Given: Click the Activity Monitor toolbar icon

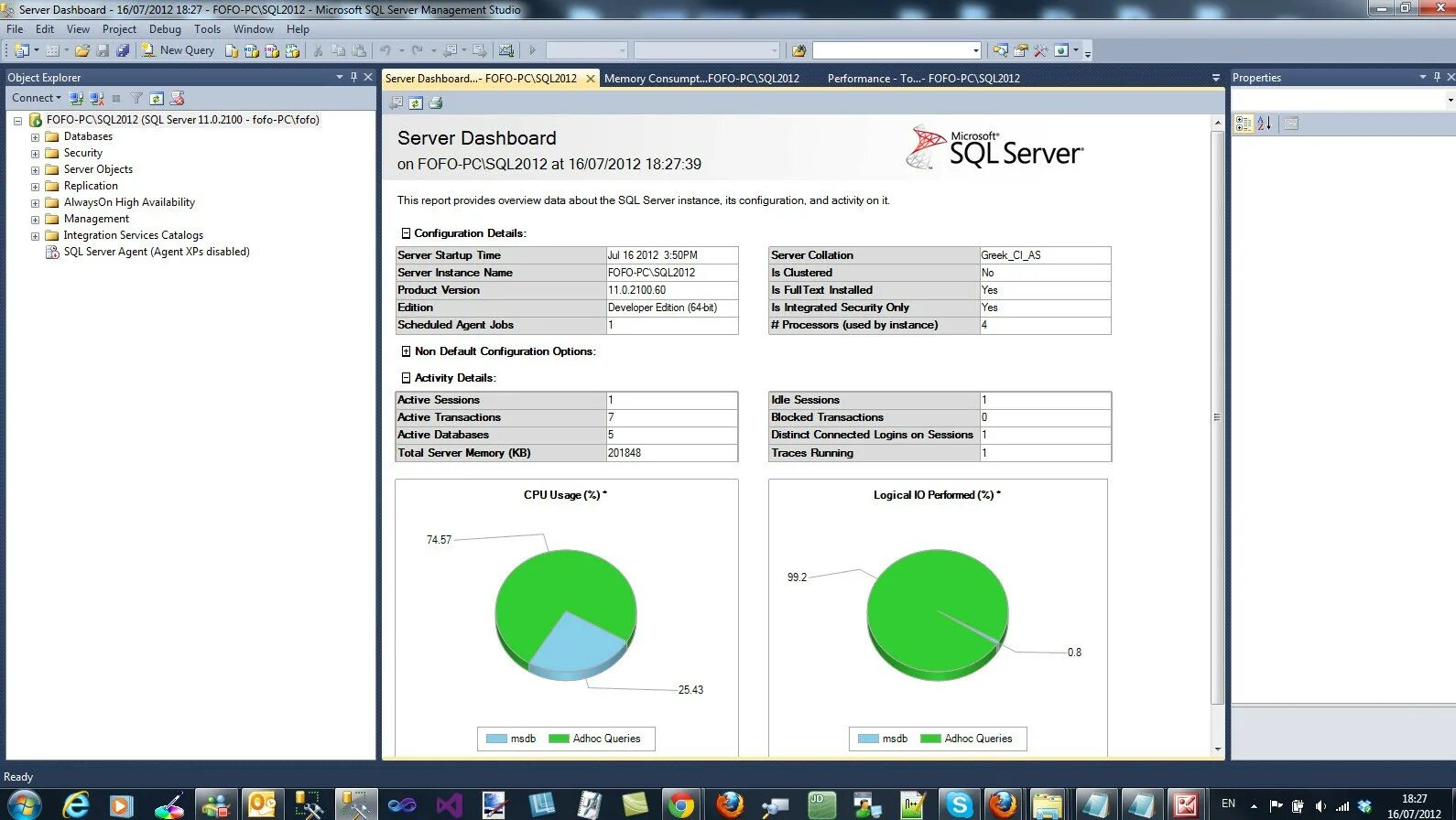Looking at the screenshot, I should coord(505,50).
